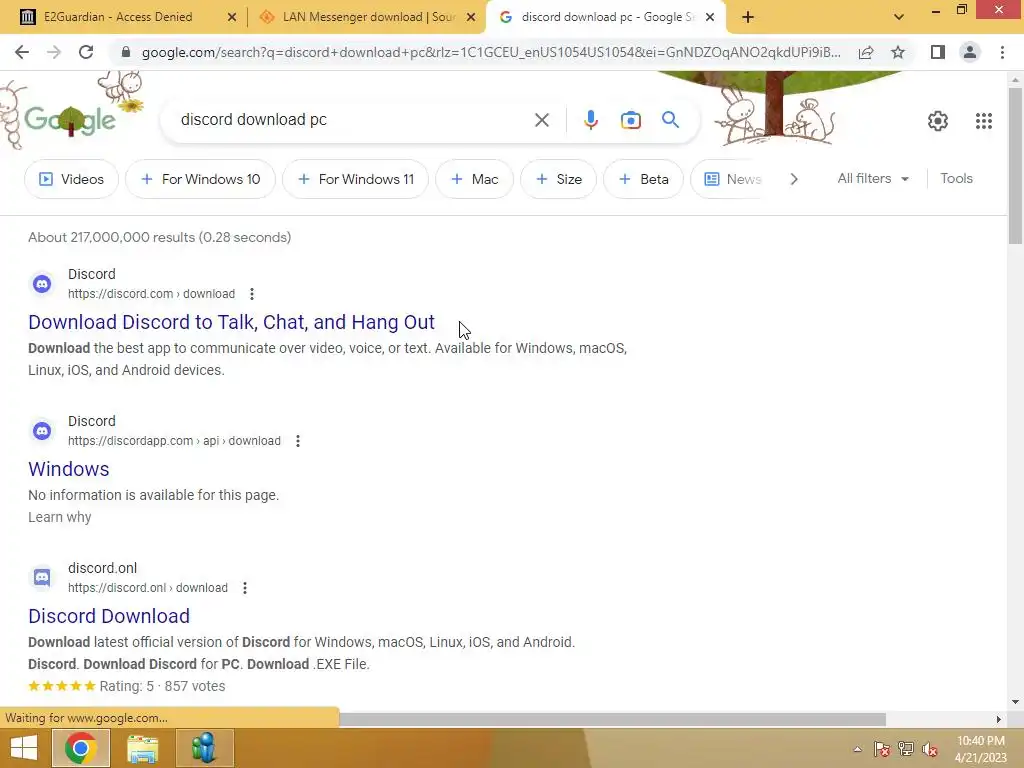The height and width of the screenshot is (768, 1024).
Task: Click the forward navigation arrow
Action: click(x=54, y=52)
